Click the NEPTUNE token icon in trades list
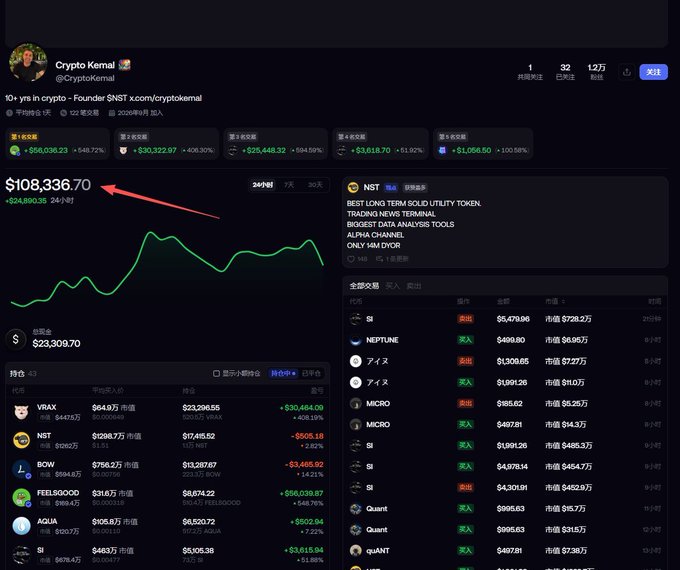This screenshot has width=680, height=570. pyautogui.click(x=356, y=340)
